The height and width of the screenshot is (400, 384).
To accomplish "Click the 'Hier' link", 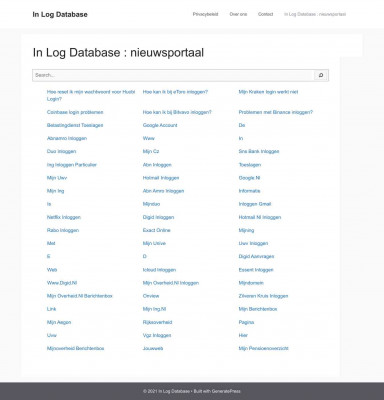I will tap(243, 335).
